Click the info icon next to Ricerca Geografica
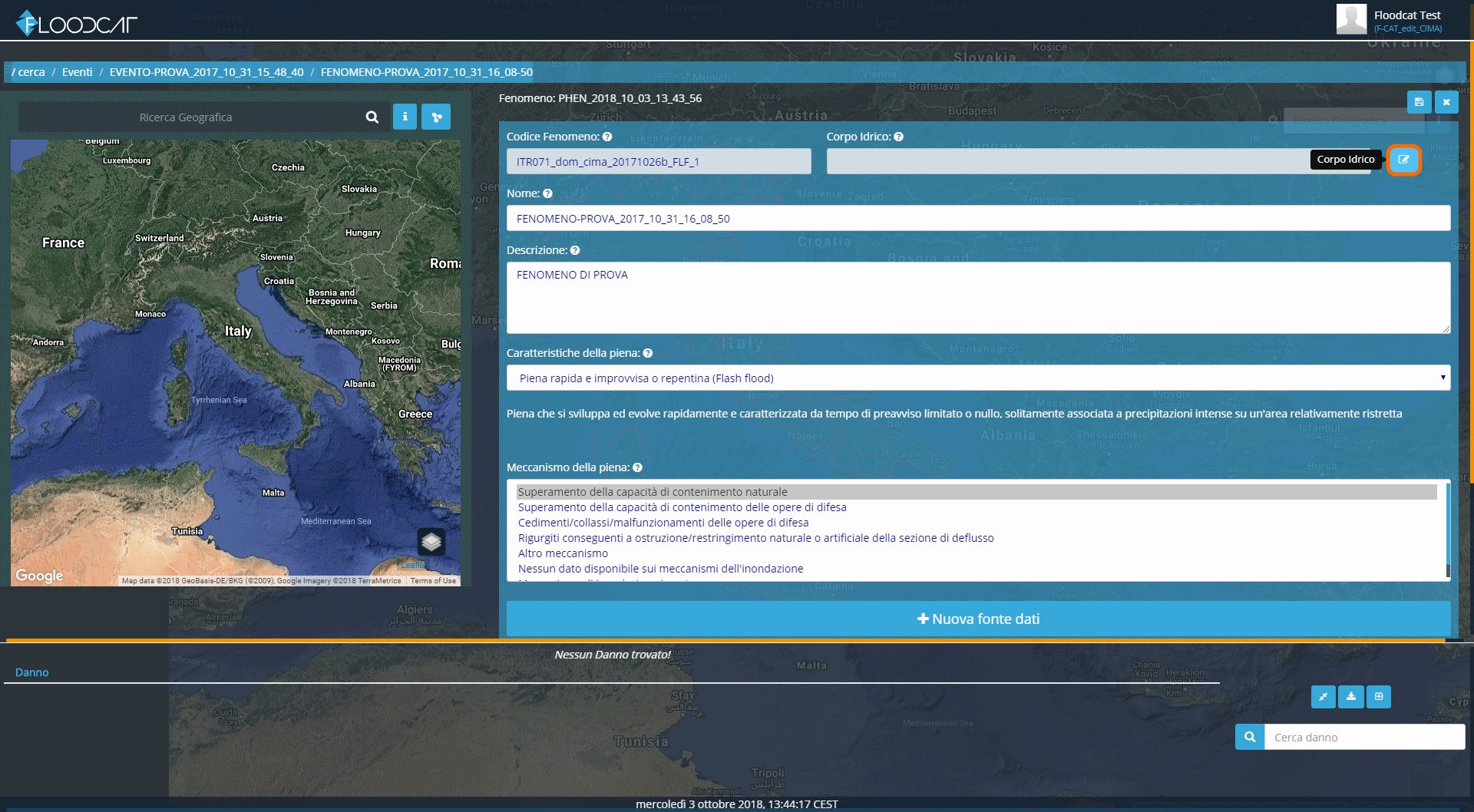The width and height of the screenshot is (1474, 812). click(405, 117)
